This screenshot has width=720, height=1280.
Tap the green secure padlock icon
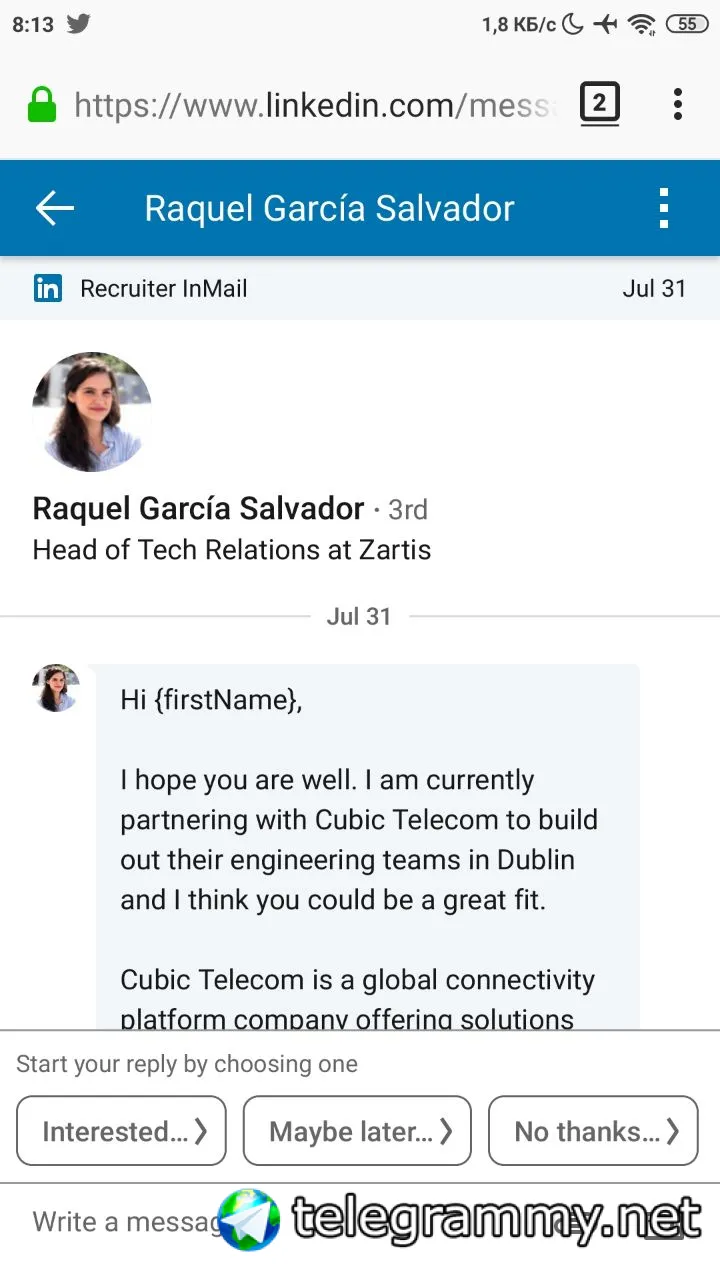click(x=42, y=104)
